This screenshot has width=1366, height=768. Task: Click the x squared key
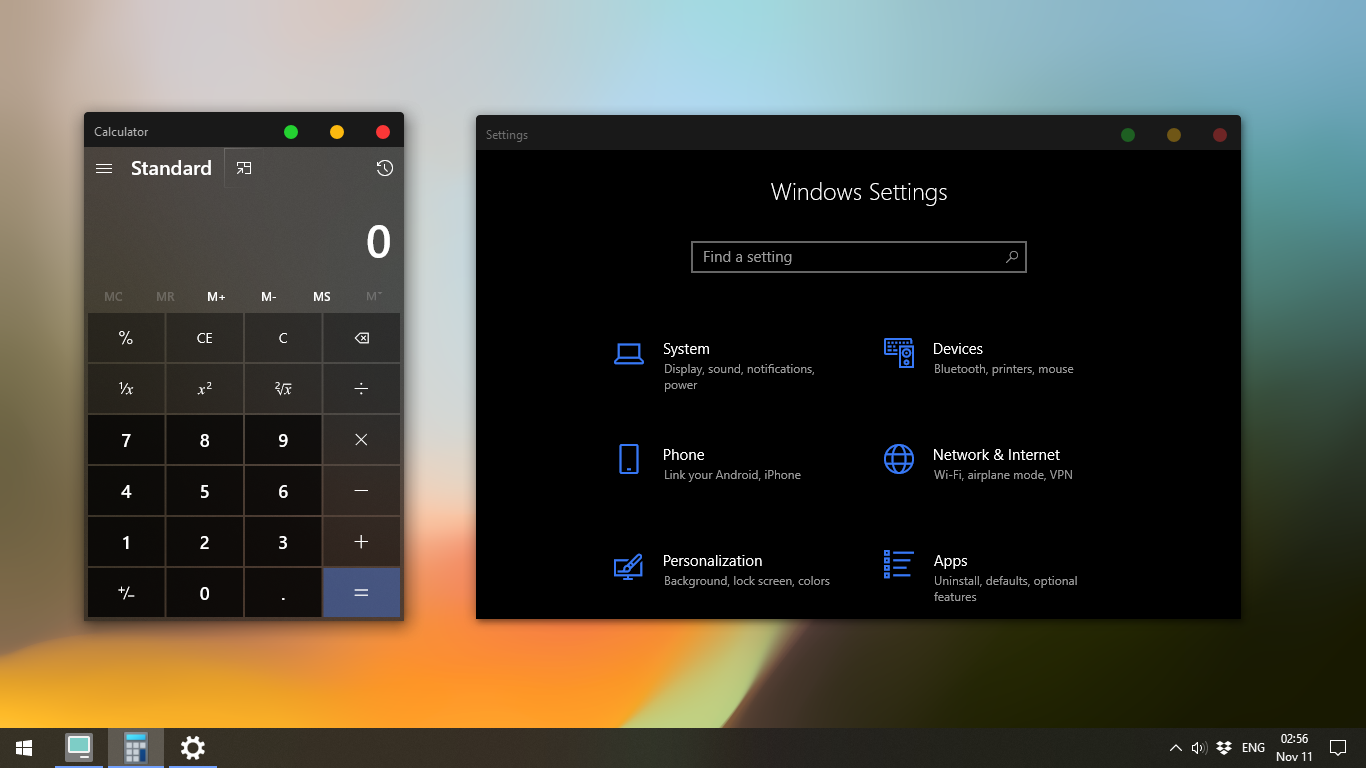pyautogui.click(x=204, y=389)
